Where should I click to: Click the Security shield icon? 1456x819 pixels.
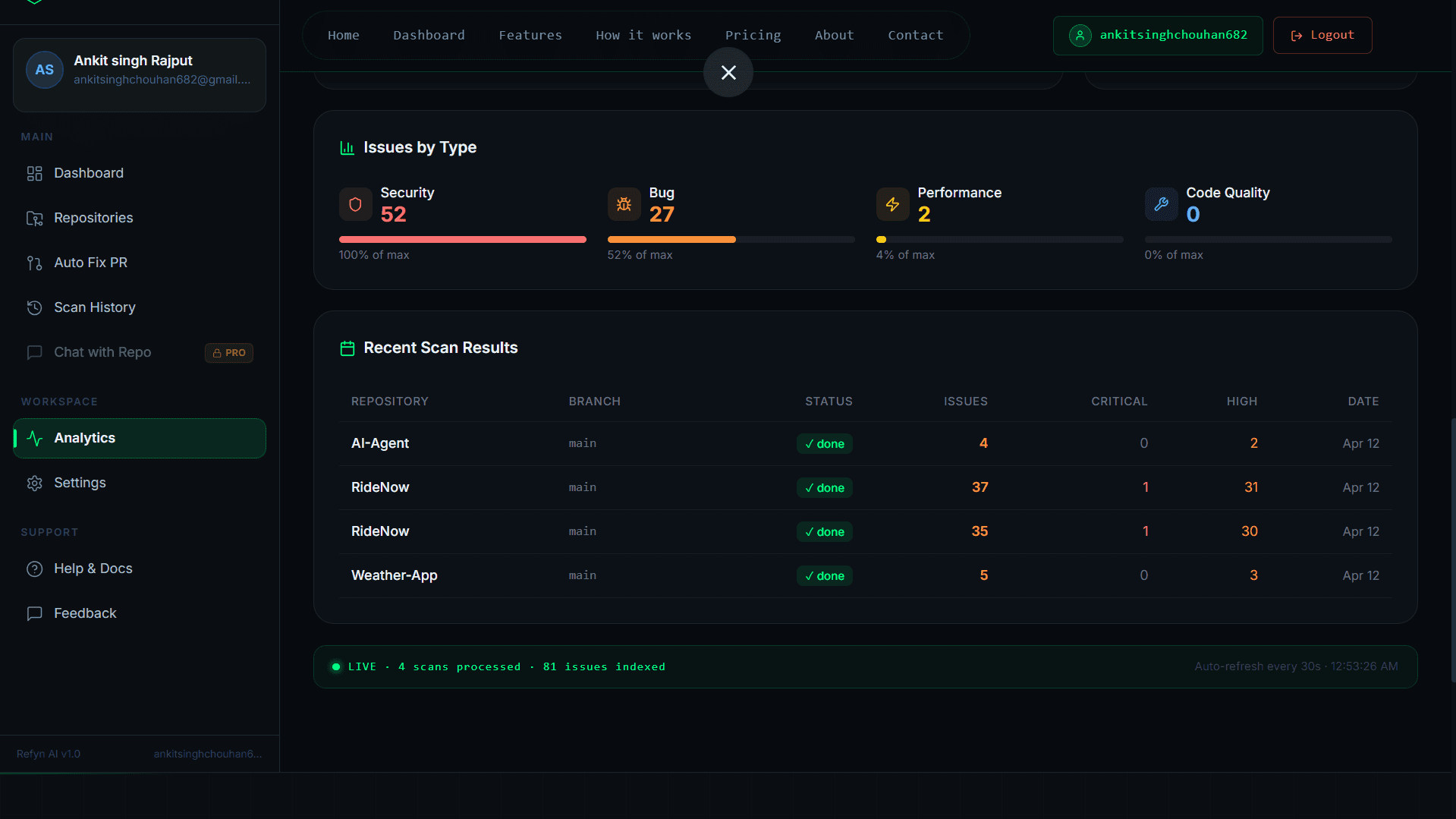(x=355, y=204)
